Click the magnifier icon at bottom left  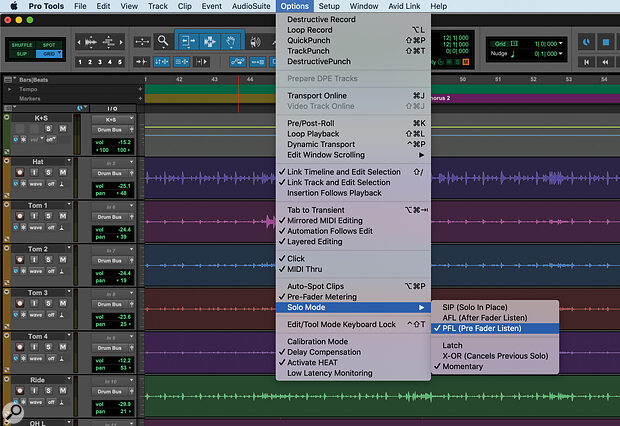click(x=13, y=413)
